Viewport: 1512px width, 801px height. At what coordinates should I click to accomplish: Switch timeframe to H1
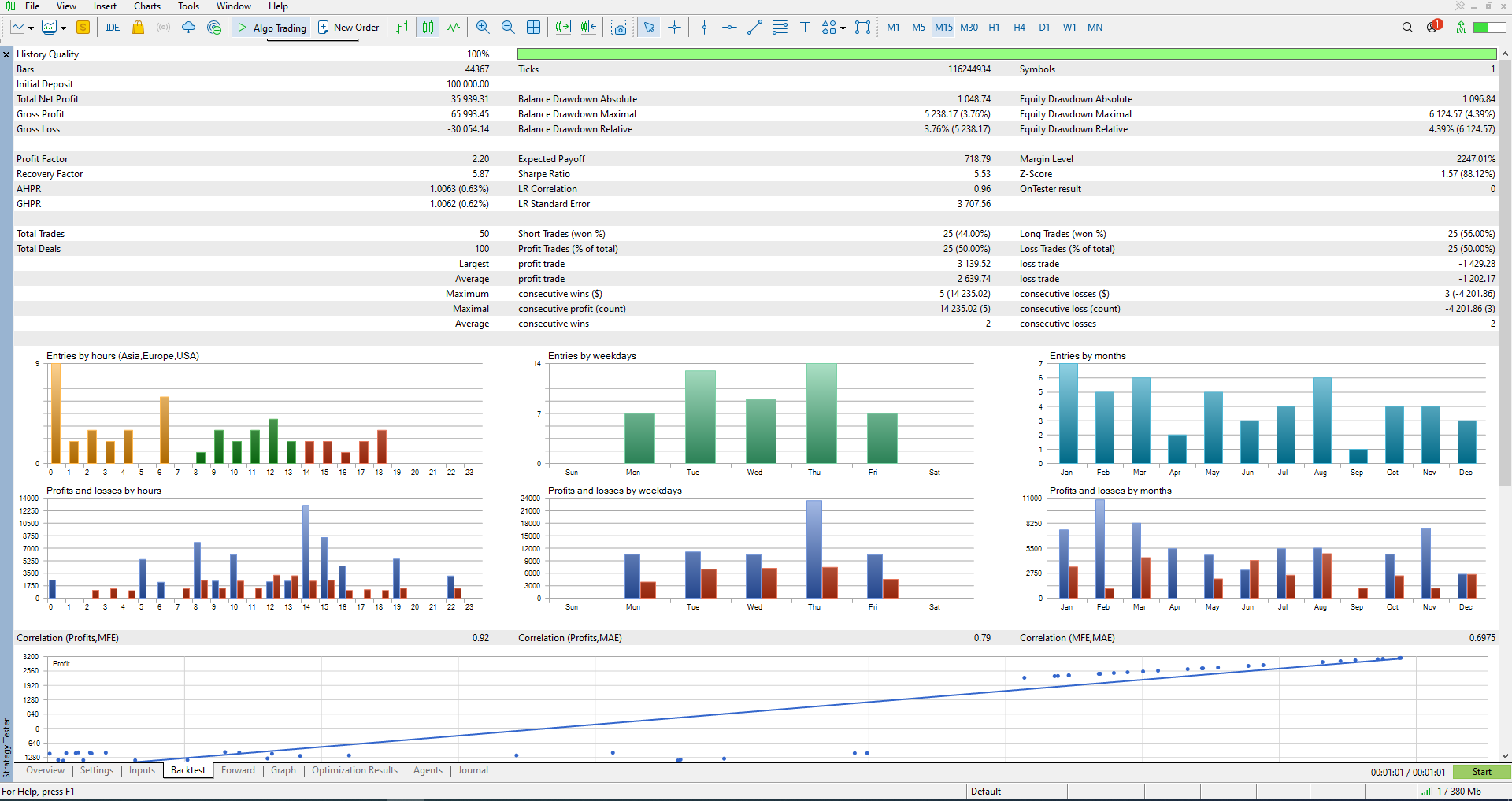[994, 28]
